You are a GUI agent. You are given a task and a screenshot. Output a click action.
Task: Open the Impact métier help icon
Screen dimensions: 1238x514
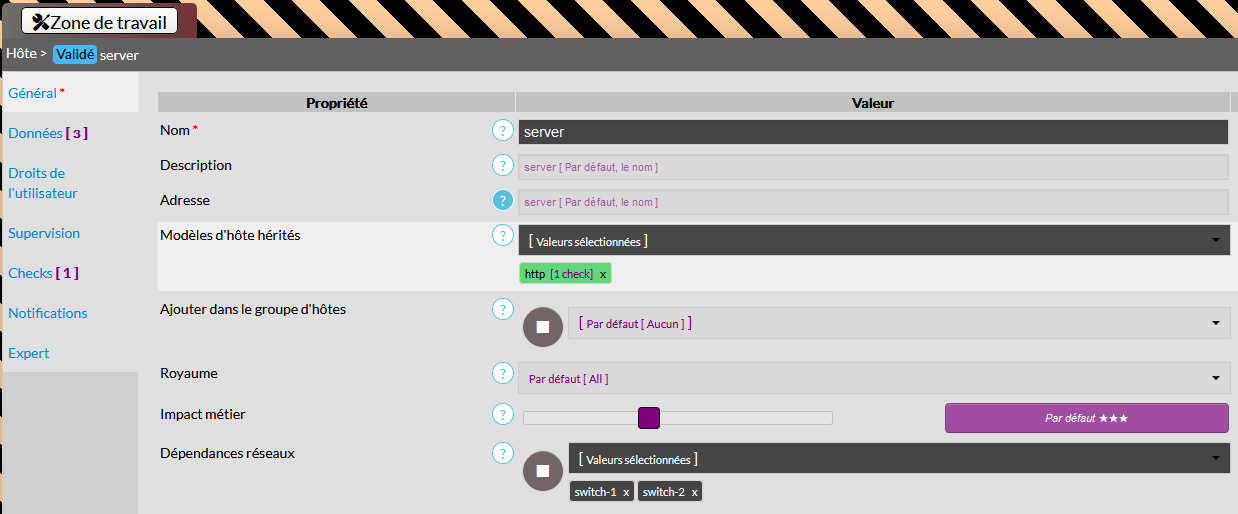point(503,414)
